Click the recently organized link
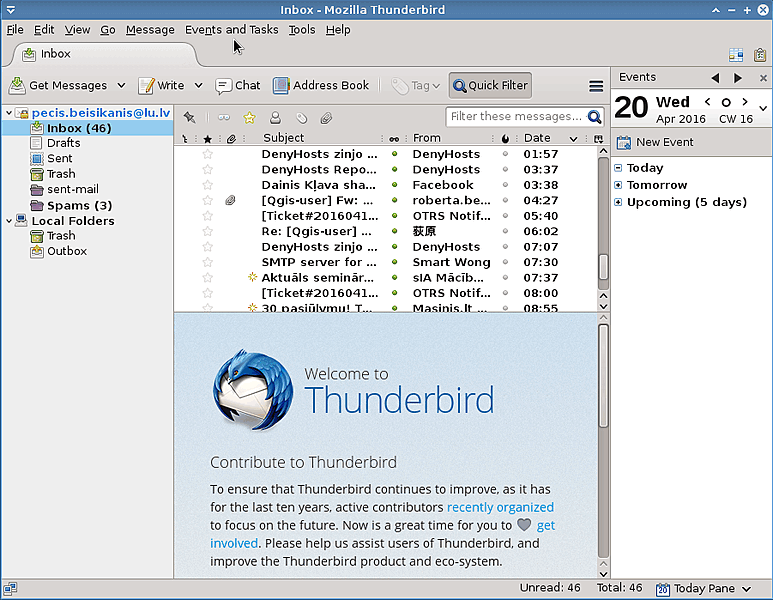 [x=500, y=507]
